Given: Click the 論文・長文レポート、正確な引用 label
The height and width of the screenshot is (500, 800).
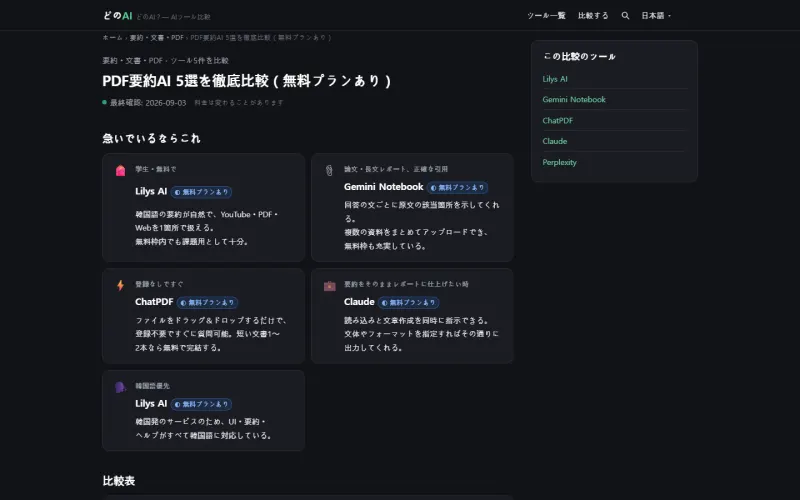Looking at the screenshot, I should pos(396,169).
